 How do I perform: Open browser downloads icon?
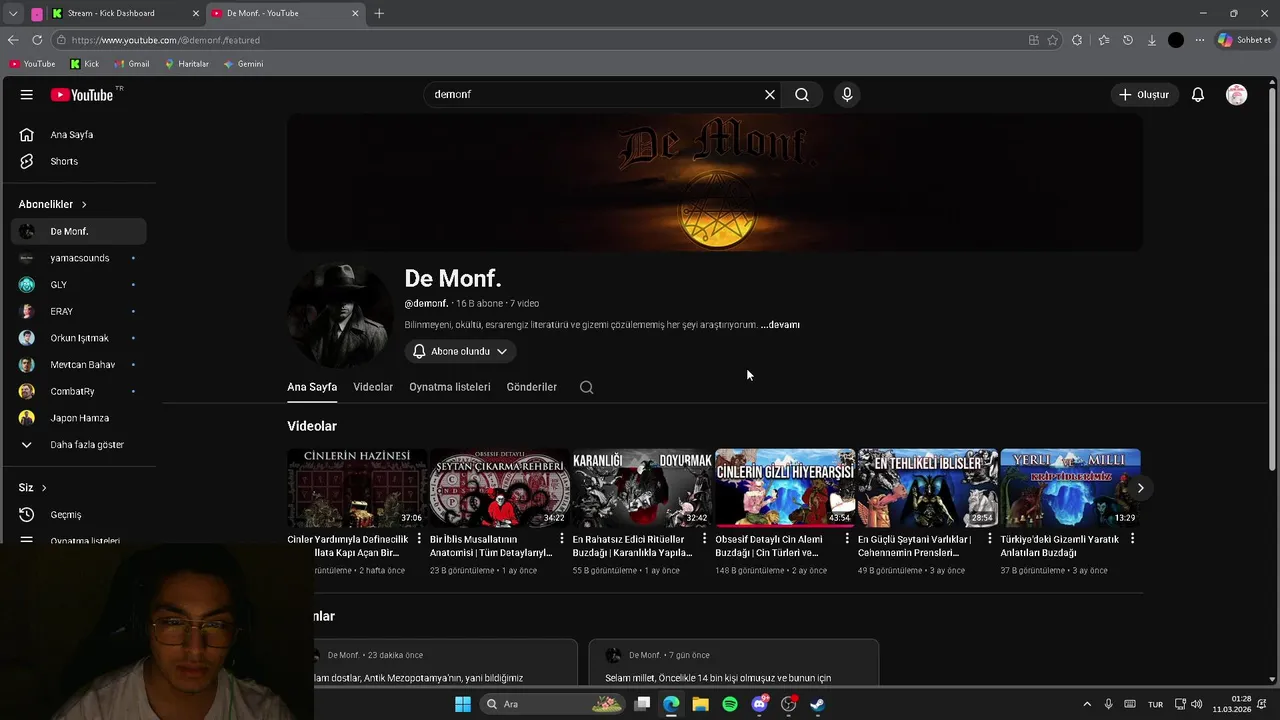(1152, 40)
